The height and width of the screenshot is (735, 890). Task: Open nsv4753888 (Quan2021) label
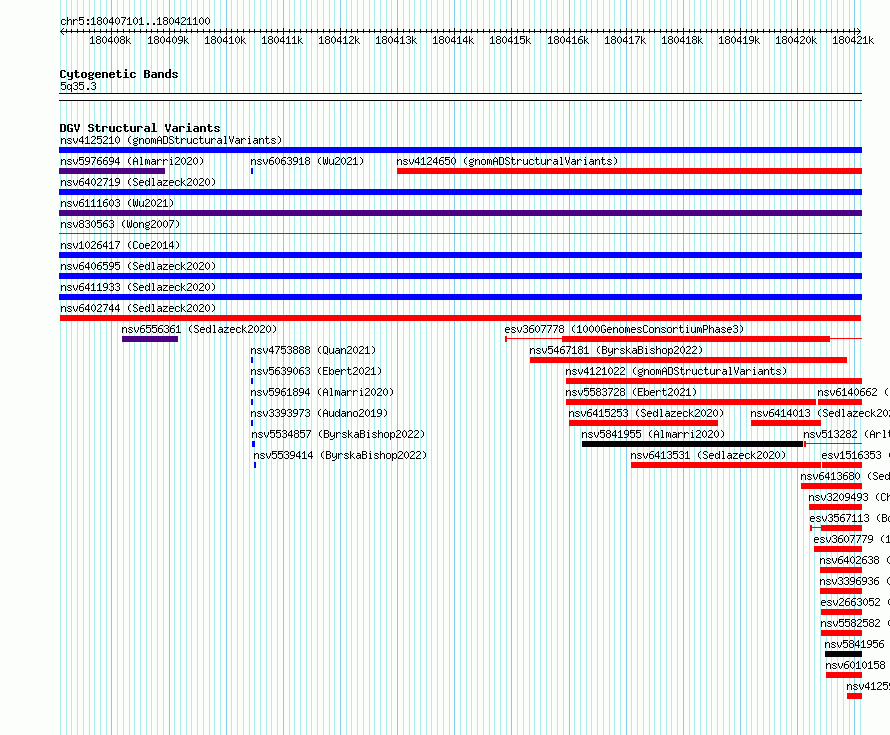313,350
